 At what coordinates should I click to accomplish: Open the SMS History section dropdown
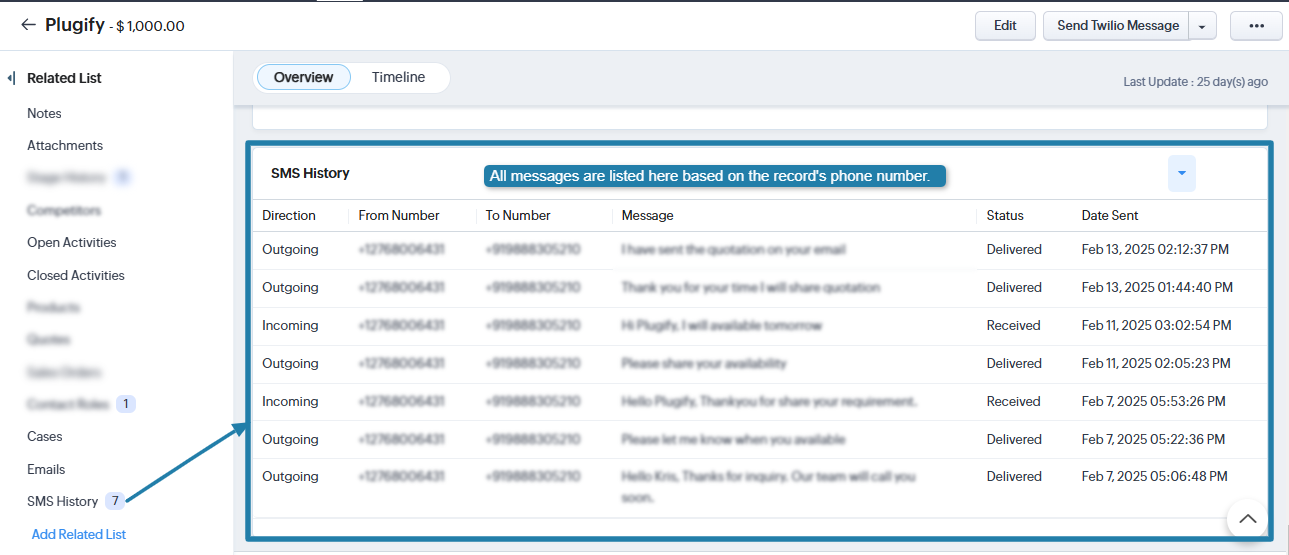point(1181,174)
